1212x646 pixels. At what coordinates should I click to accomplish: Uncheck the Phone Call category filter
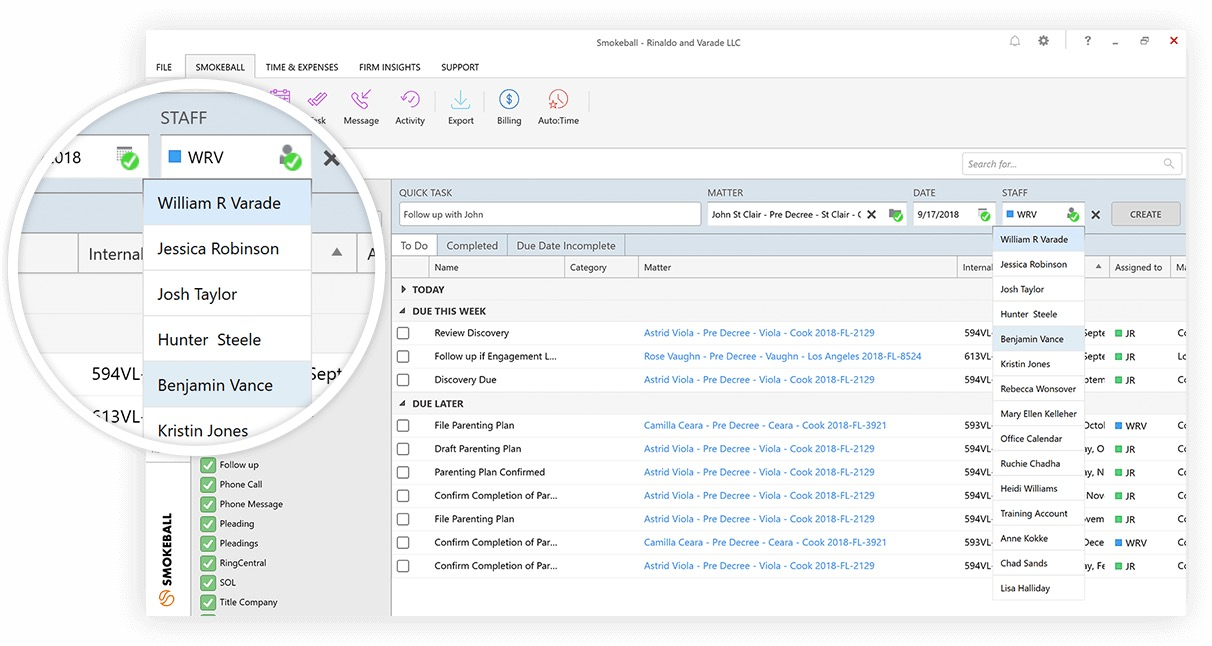click(208, 484)
